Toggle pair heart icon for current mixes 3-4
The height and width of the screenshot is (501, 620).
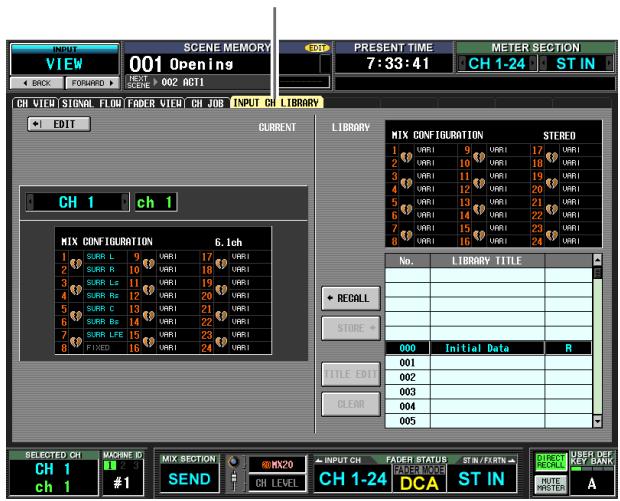coord(76,289)
